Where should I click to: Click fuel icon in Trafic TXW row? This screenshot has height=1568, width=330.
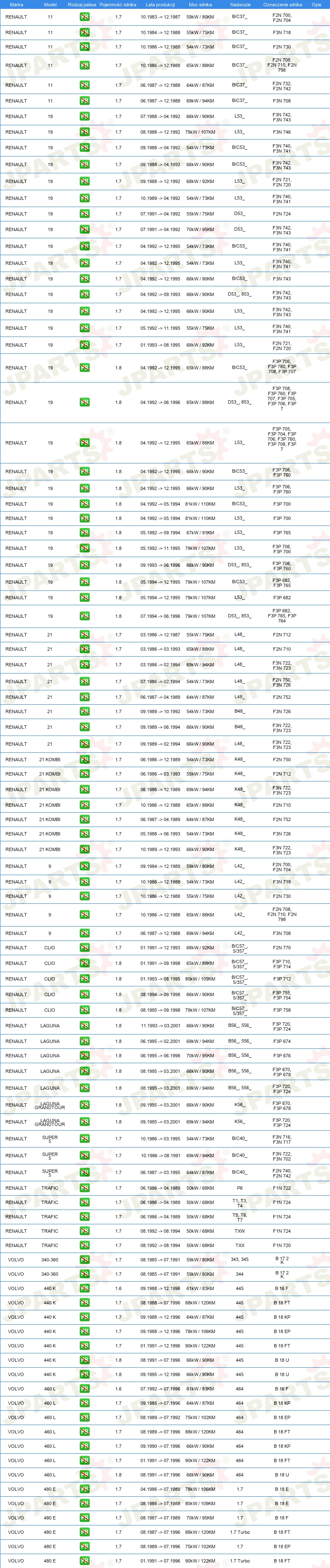click(85, 1231)
